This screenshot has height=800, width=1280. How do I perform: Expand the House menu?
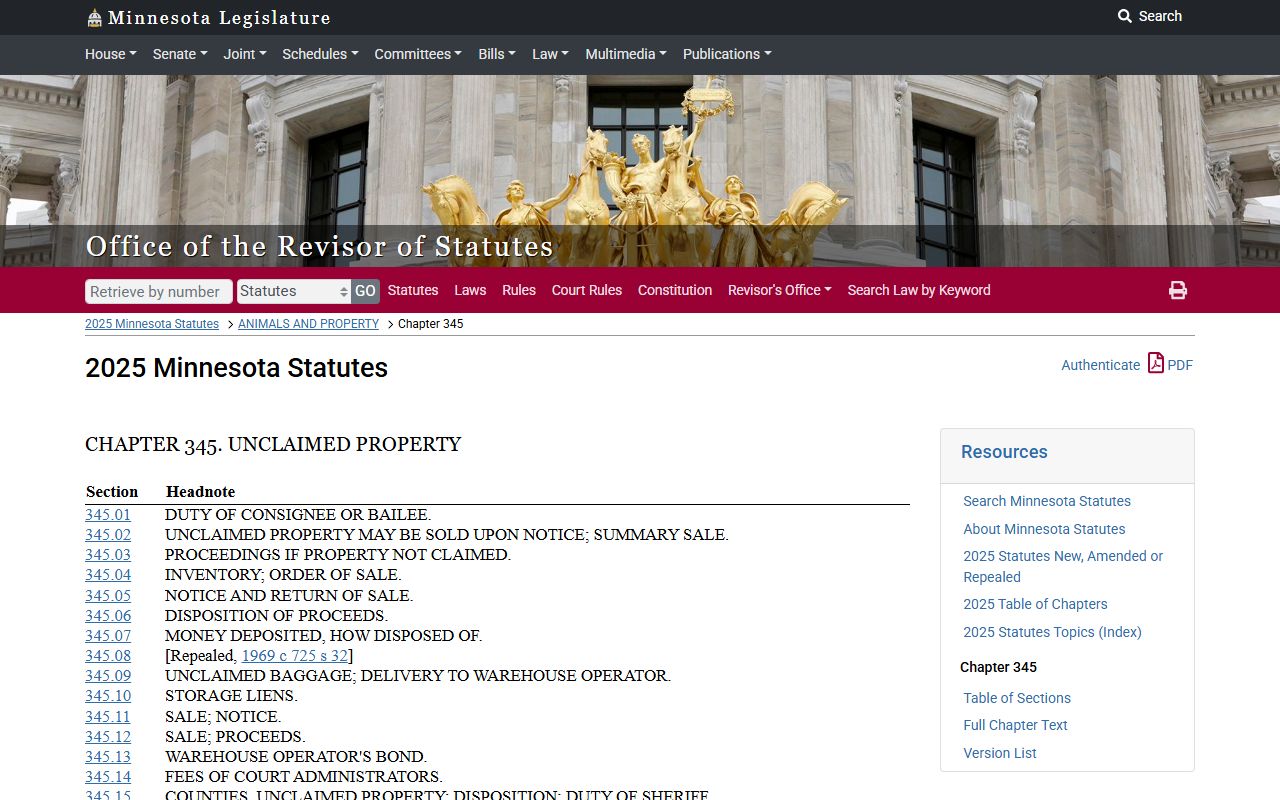coord(110,54)
